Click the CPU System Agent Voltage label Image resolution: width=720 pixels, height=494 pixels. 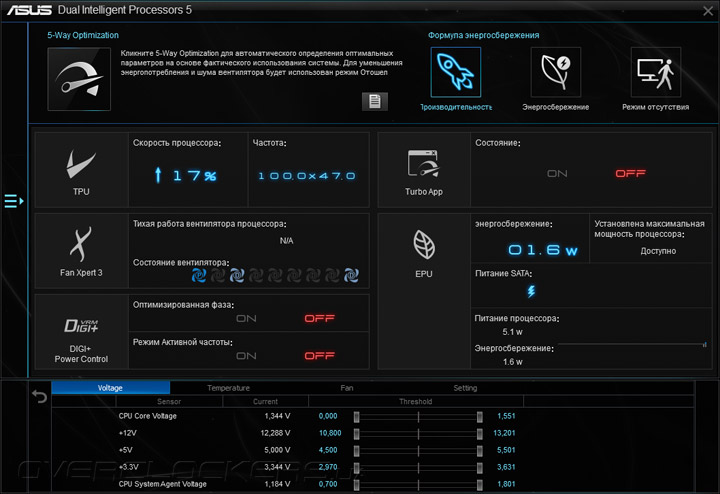coord(163,484)
